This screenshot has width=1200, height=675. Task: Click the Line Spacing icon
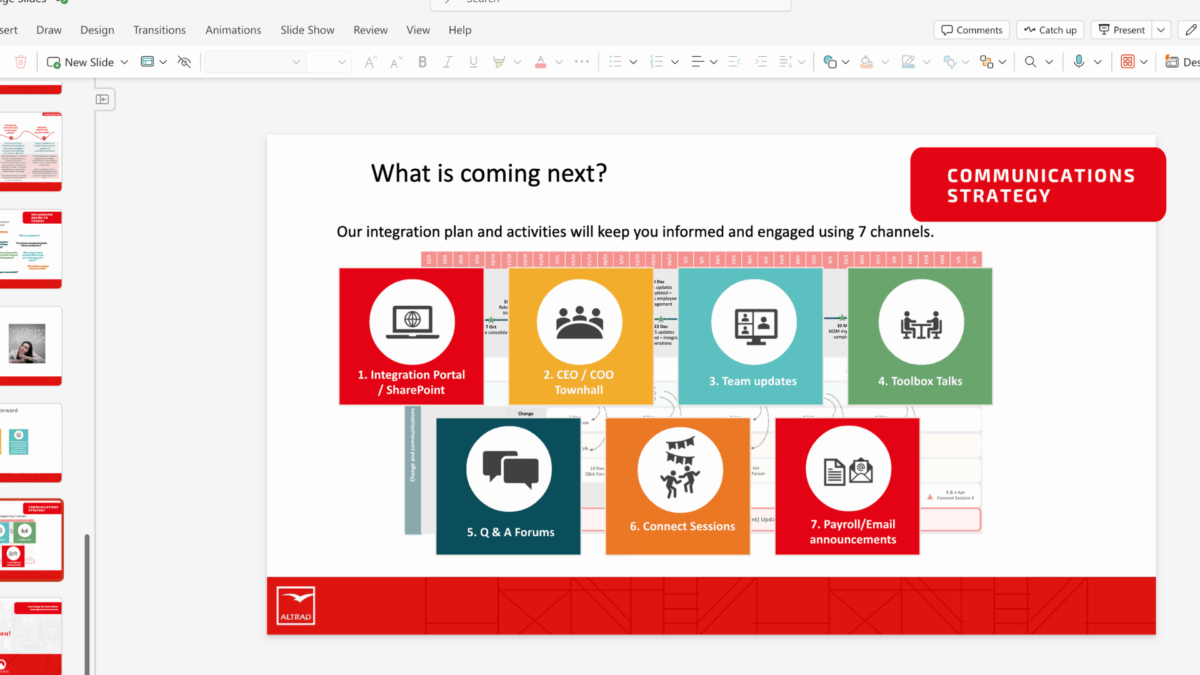(786, 62)
